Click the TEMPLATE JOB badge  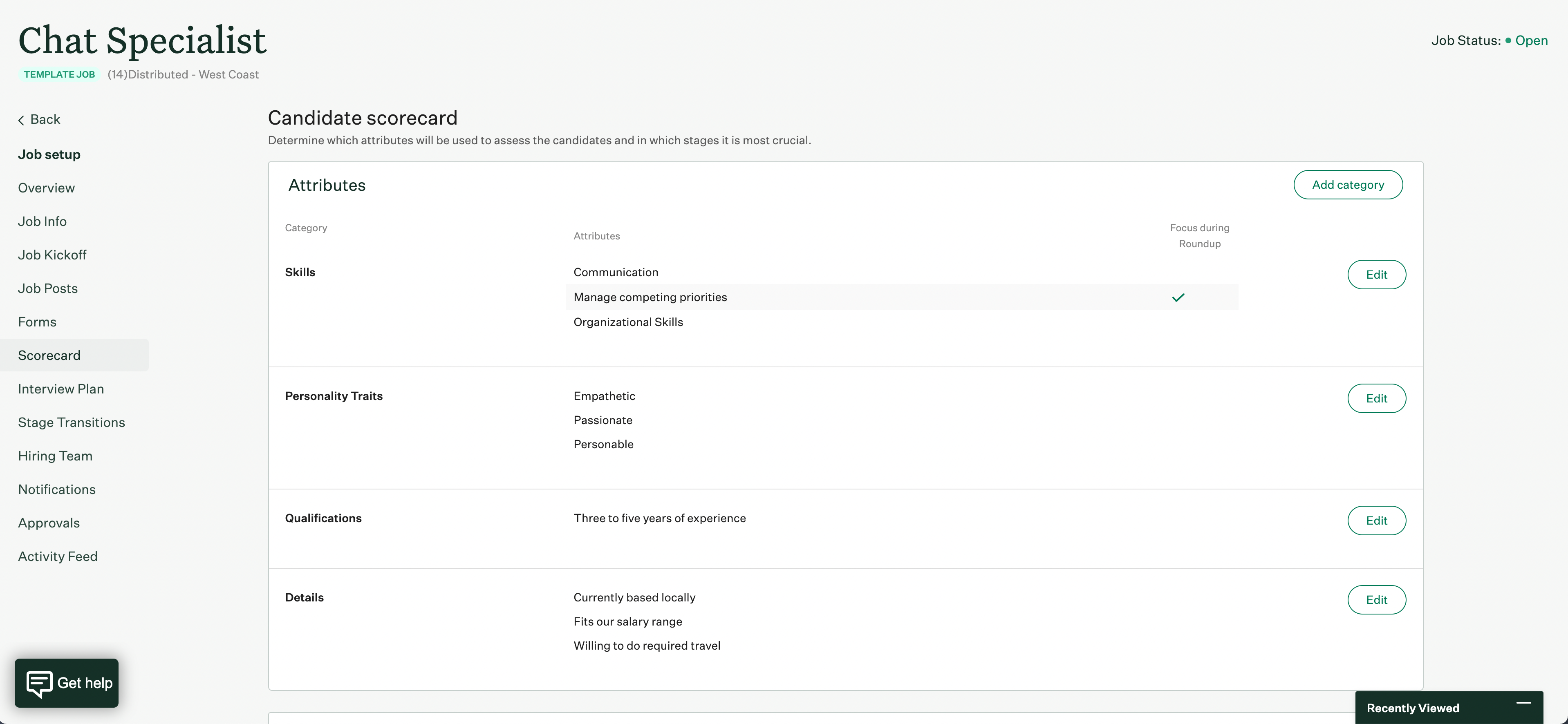click(x=59, y=74)
